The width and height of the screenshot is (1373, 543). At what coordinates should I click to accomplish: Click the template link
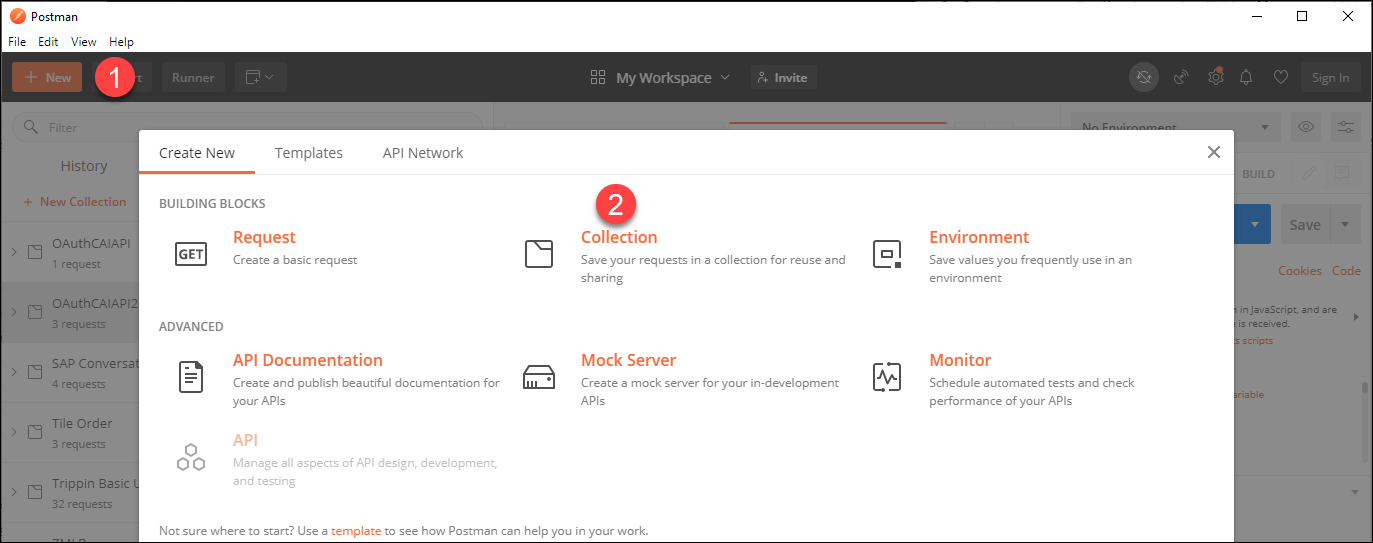tap(355, 530)
